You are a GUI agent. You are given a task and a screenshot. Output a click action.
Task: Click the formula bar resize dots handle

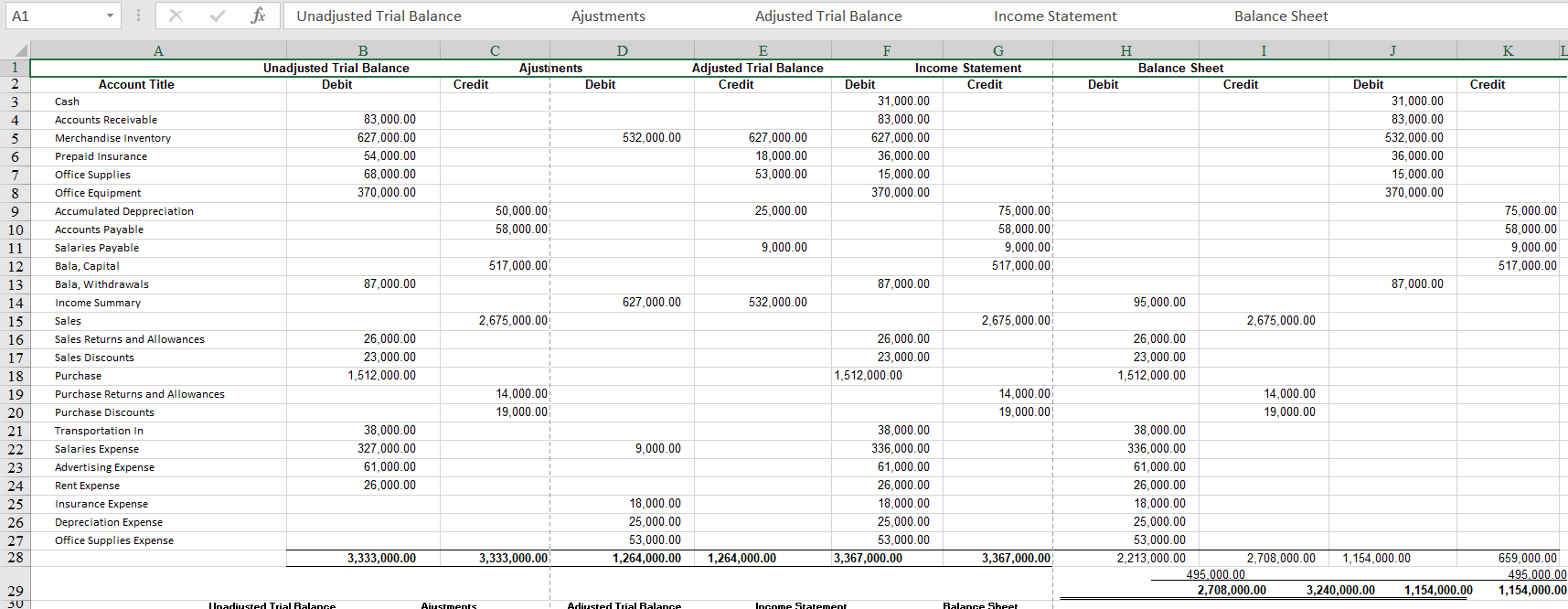[138, 16]
